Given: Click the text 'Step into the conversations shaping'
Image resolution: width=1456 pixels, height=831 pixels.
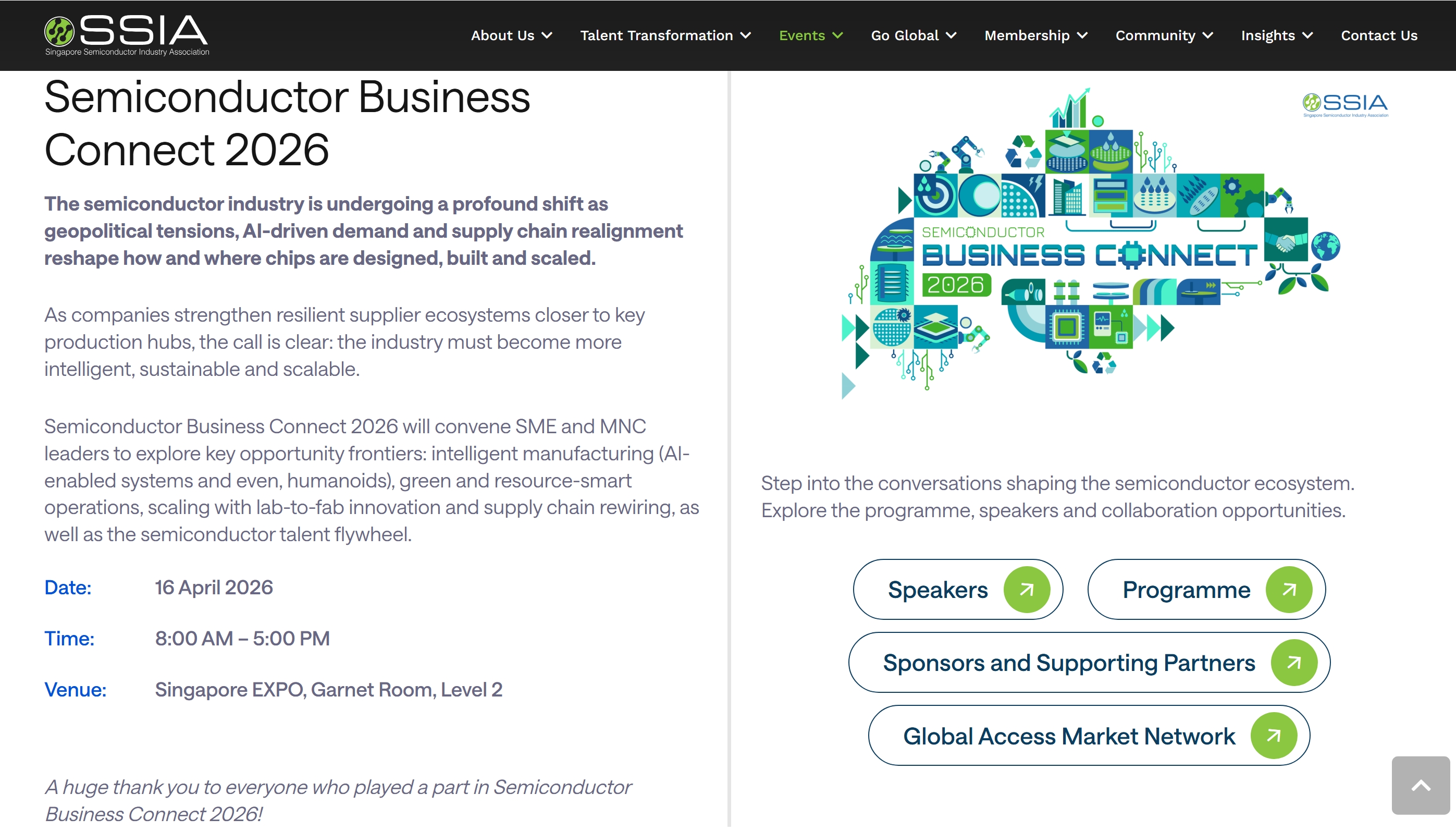Looking at the screenshot, I should click(x=1058, y=496).
